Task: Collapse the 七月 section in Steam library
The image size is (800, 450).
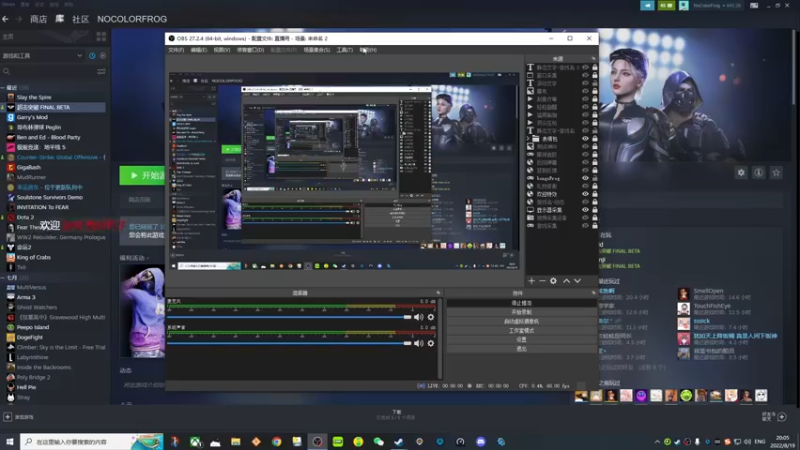Action: point(3,278)
